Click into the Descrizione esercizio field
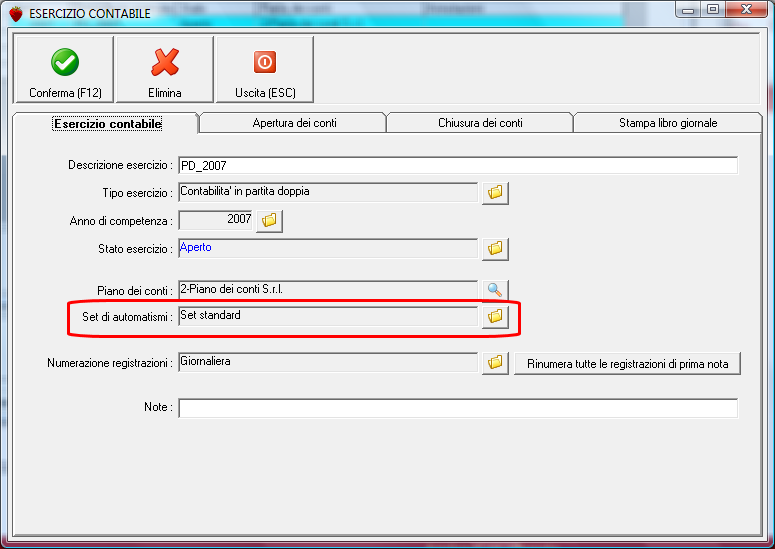This screenshot has height=549, width=775. click(458, 166)
